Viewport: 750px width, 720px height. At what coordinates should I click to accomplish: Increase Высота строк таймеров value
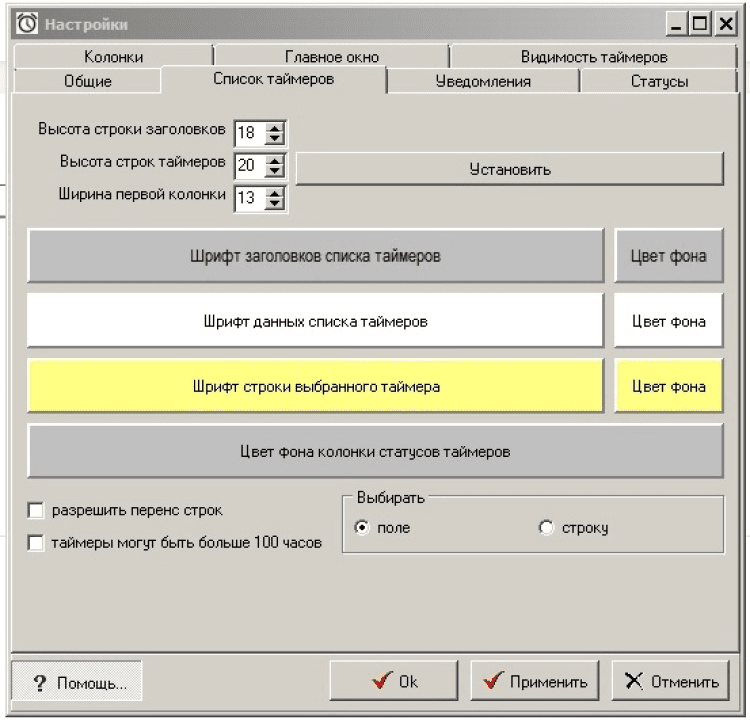click(x=275, y=160)
